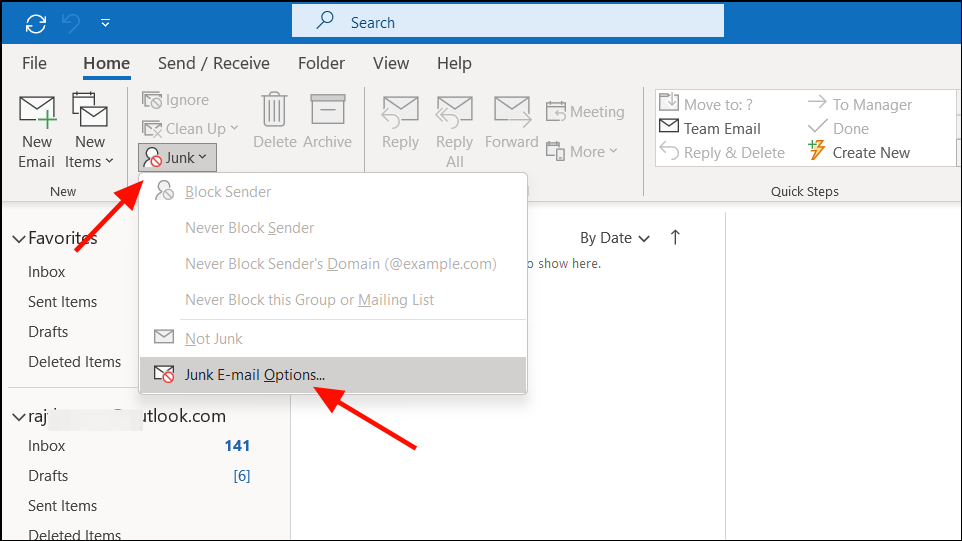Choose Never Block this Group or Mailing List
This screenshot has height=541, width=962.
[333, 300]
